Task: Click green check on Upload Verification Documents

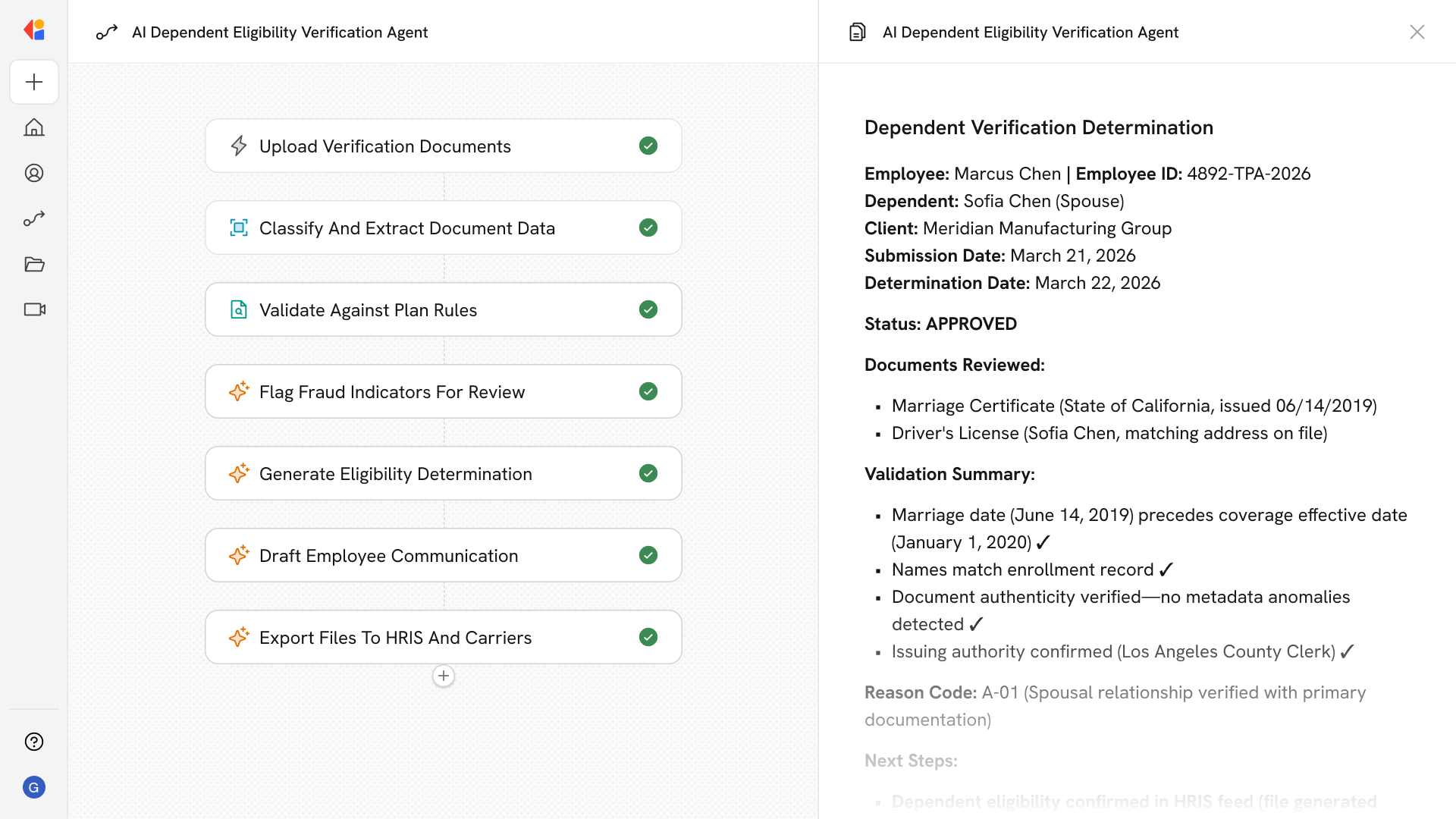Action: point(648,146)
